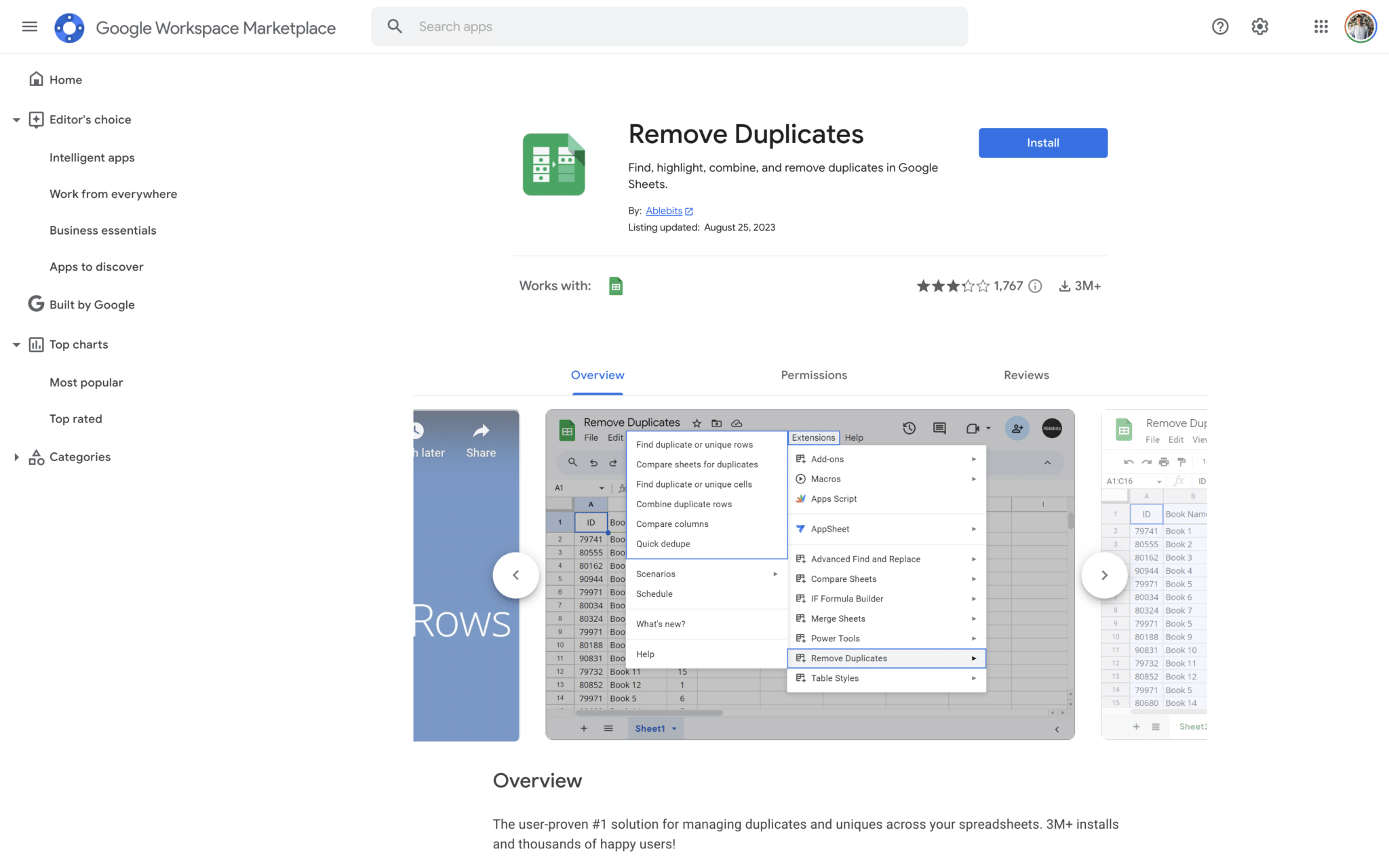Click the Ablebits external link icon
The image size is (1389, 868).
689,212
